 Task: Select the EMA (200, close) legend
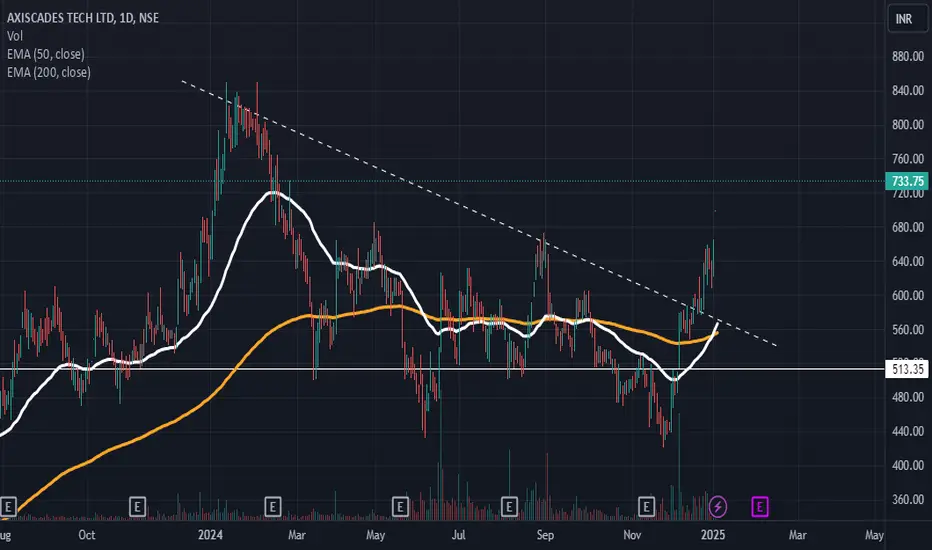point(49,73)
